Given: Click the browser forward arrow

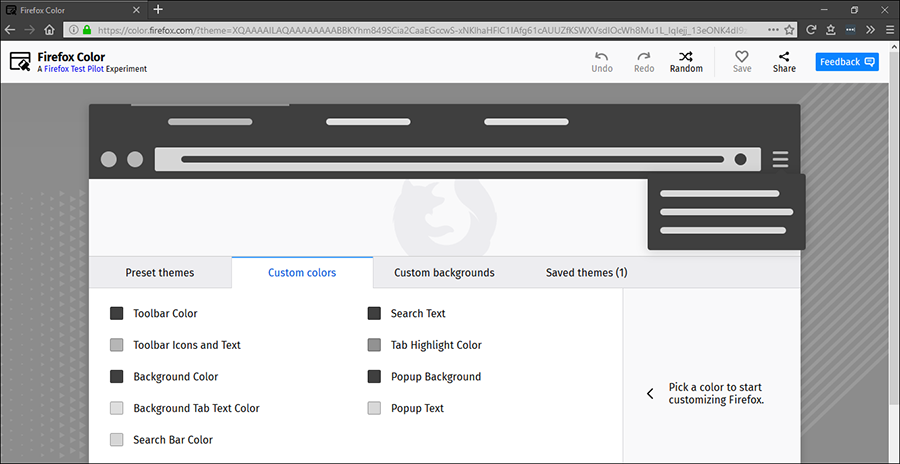Looking at the screenshot, I should click(x=30, y=30).
